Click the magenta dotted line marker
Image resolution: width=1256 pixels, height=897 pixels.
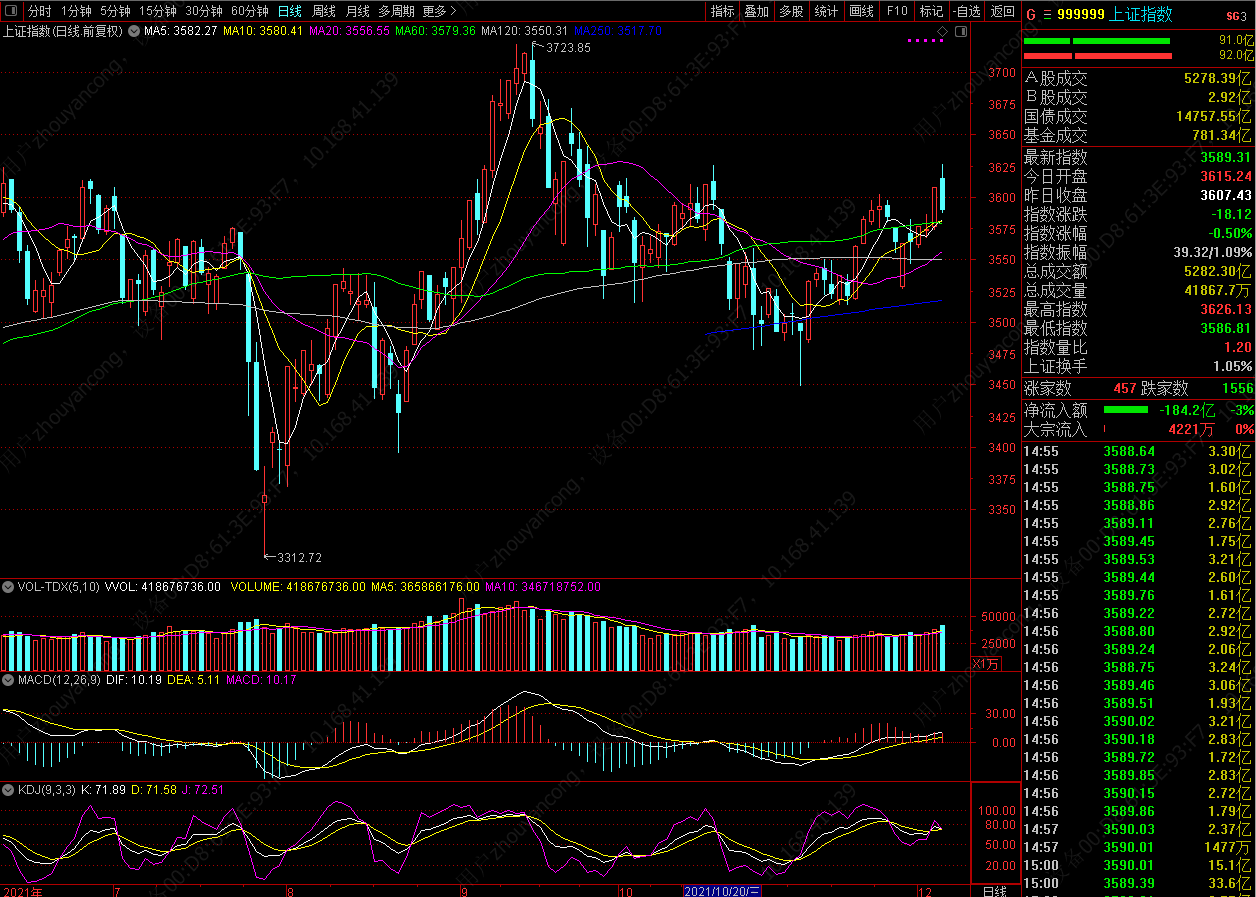click(x=925, y=41)
